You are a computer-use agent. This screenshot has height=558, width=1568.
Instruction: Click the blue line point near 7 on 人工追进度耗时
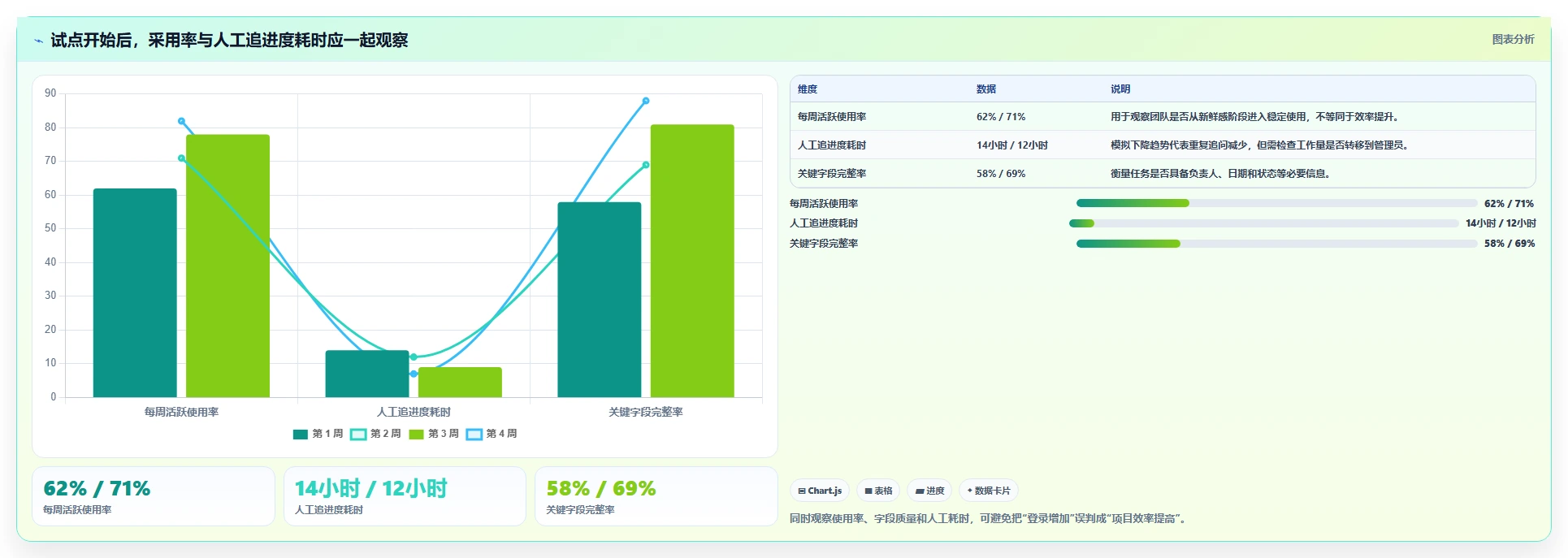point(414,374)
